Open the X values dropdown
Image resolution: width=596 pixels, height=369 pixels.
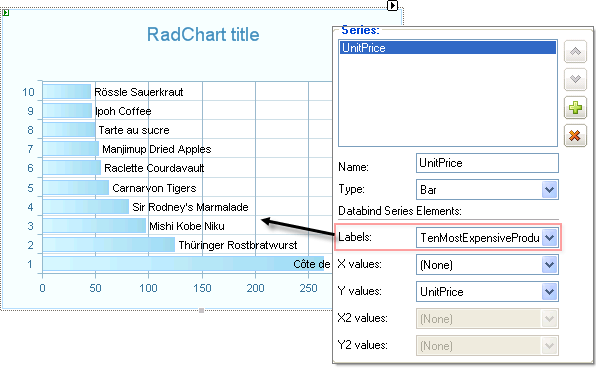[487, 264]
